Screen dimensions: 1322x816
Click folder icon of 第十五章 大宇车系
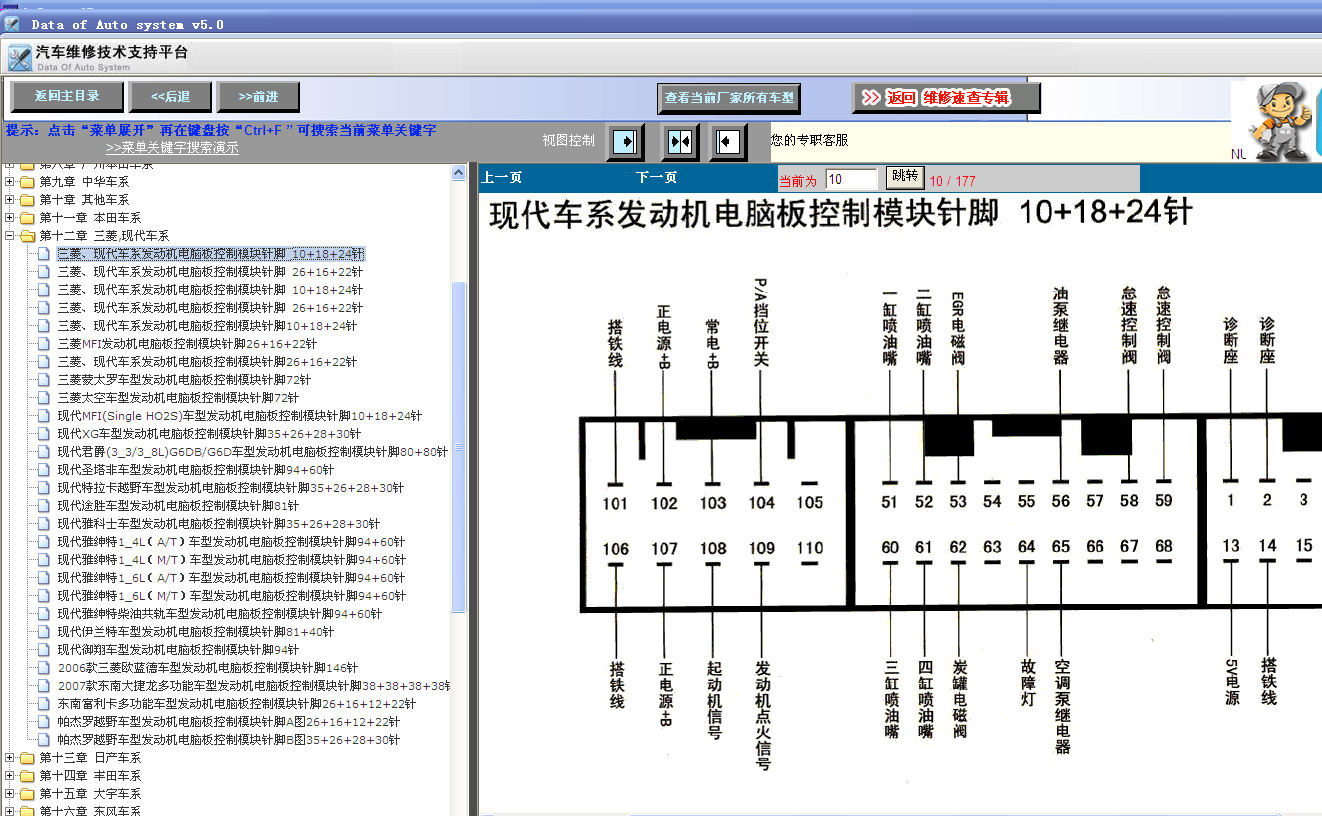tap(27, 794)
